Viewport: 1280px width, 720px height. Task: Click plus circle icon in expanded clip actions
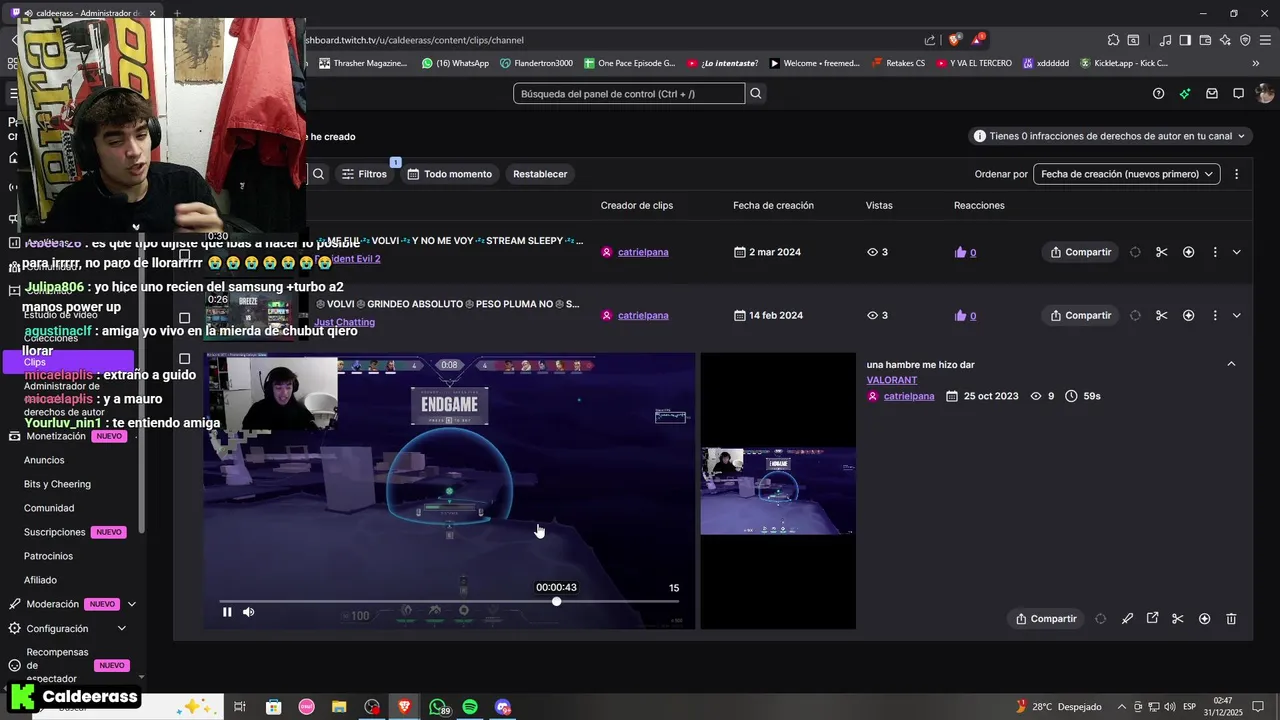pyautogui.click(x=1204, y=619)
